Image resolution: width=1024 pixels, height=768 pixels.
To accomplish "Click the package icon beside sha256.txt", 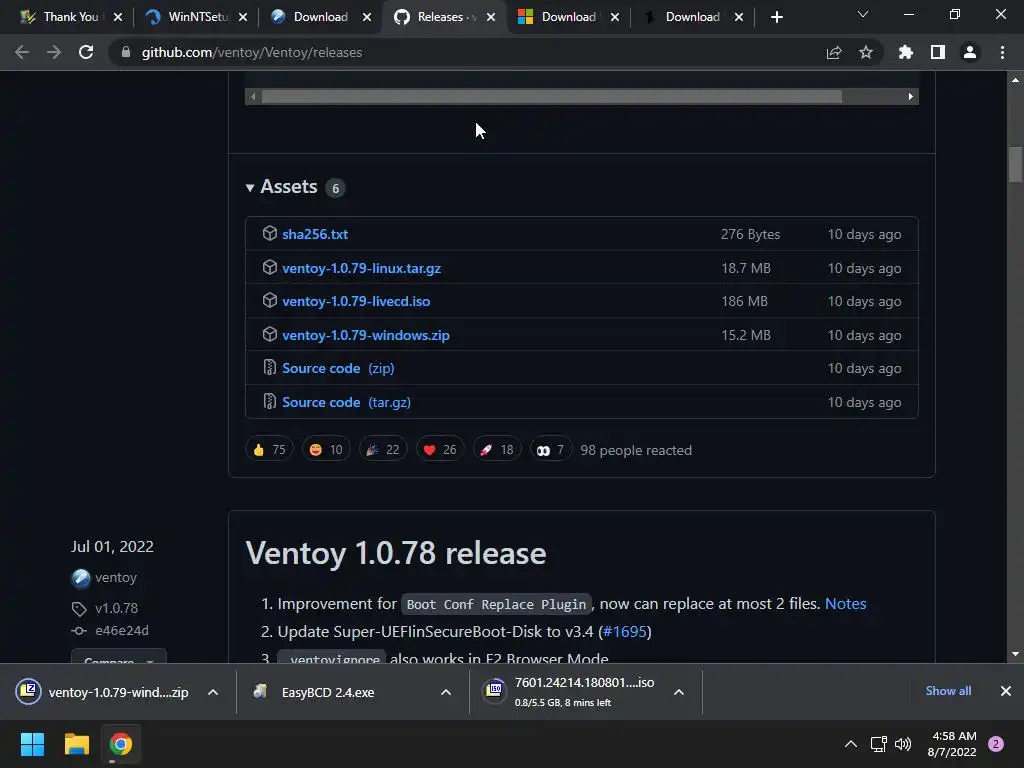I will (x=270, y=233).
